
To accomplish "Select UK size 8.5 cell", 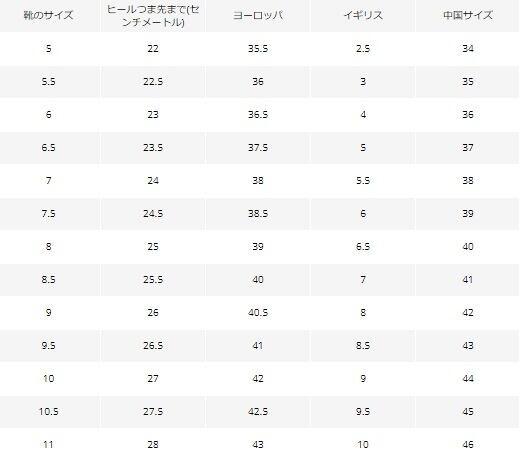I will tap(363, 346).
